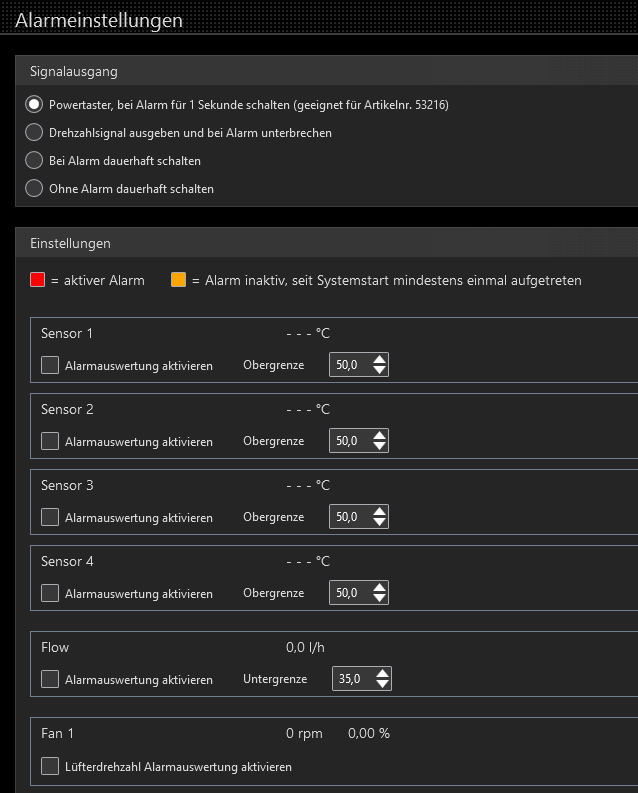Select Drehzahlsignal ausgeben radio option
This screenshot has width=638, height=793.
point(34,132)
